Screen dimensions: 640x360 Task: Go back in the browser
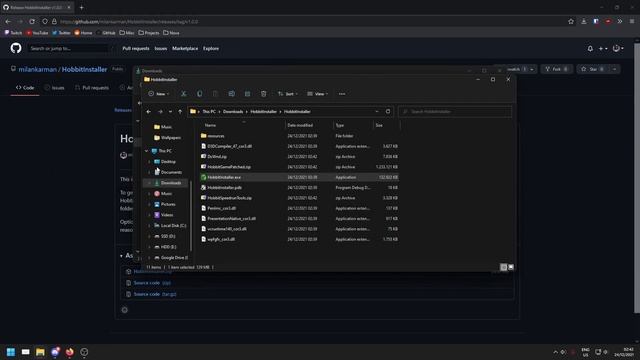tap(8, 21)
